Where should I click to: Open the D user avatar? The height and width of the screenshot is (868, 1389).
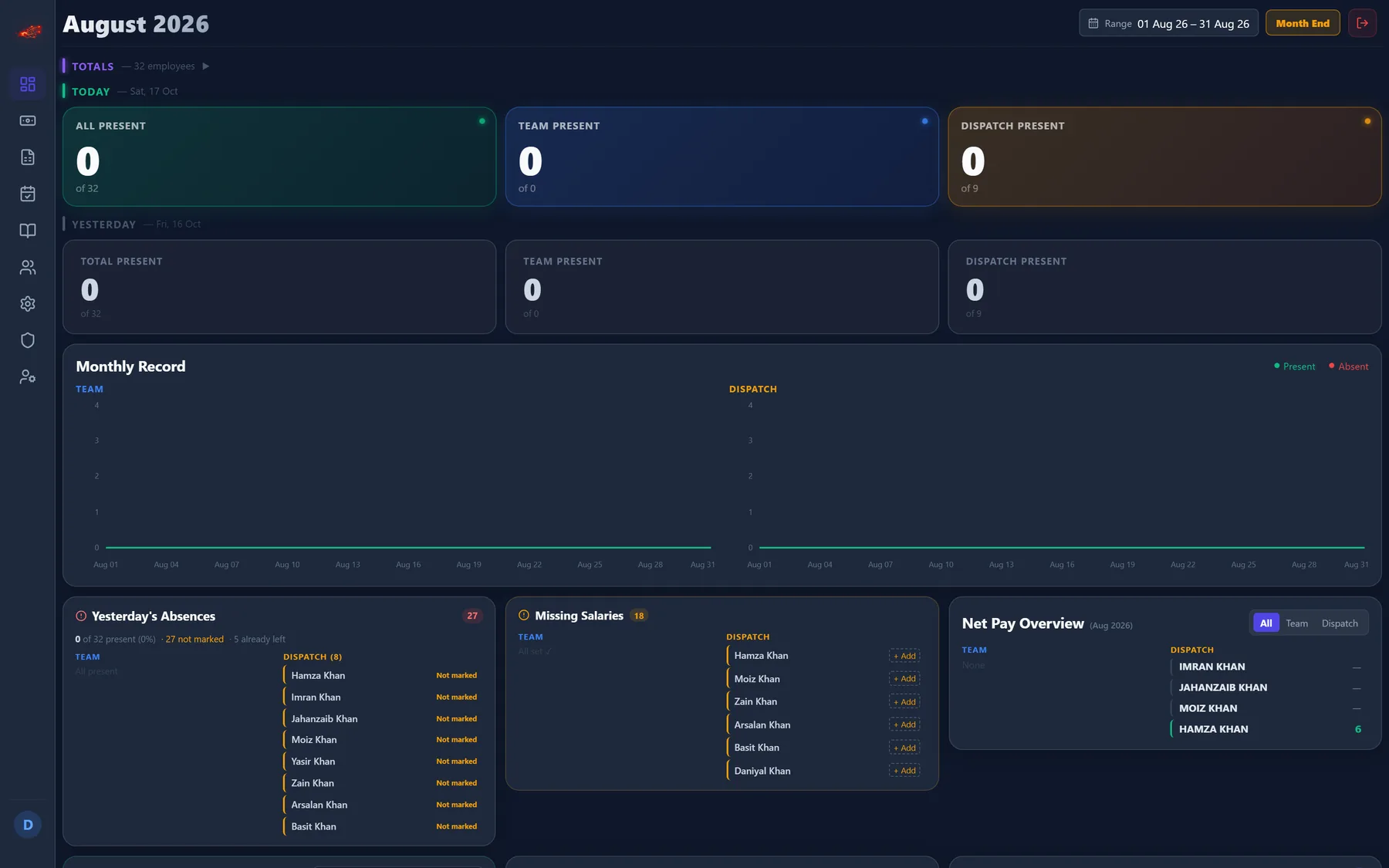point(28,825)
